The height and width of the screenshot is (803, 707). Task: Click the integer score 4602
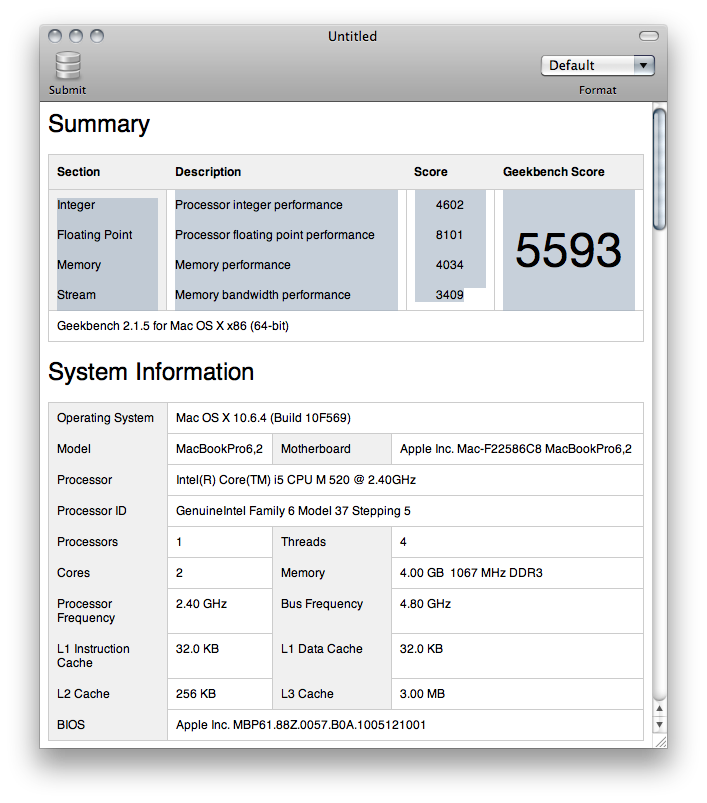pos(449,205)
